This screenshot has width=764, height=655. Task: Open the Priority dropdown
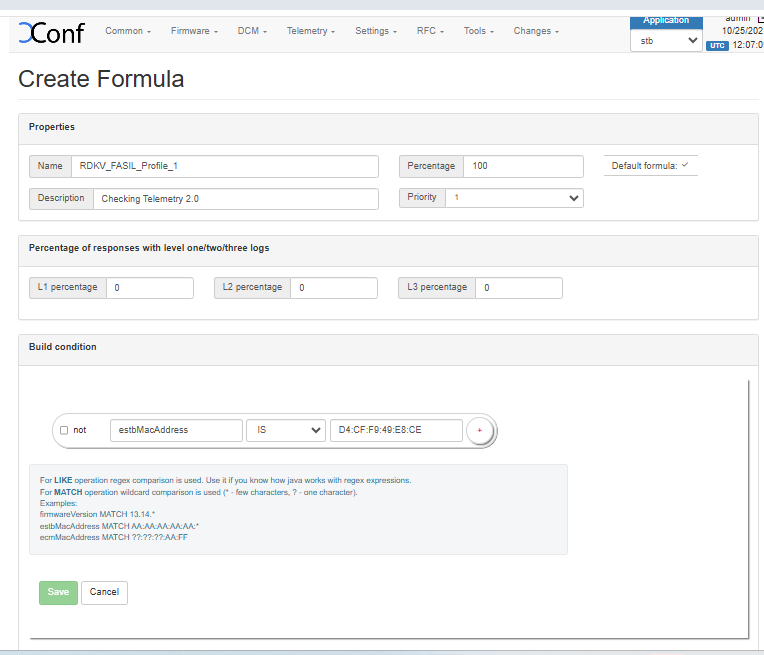click(x=514, y=198)
